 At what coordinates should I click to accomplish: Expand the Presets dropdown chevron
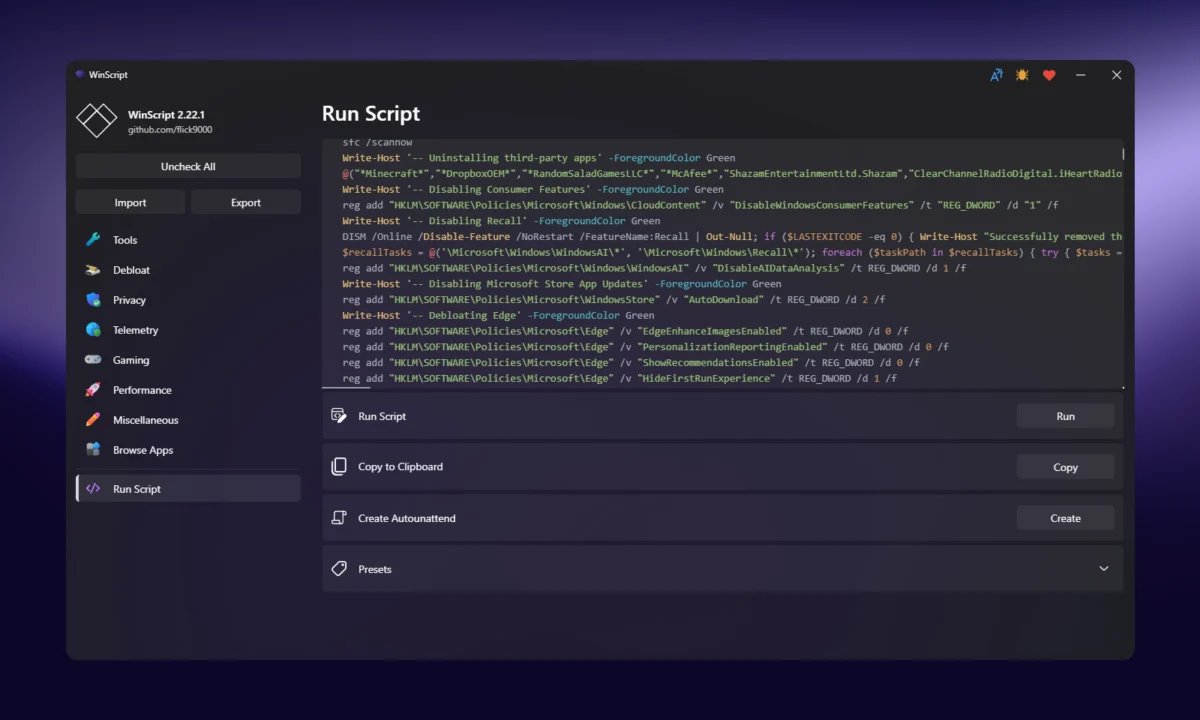1104,569
